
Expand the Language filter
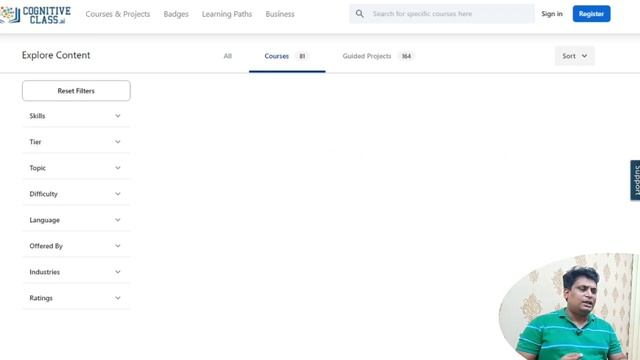[76, 220]
